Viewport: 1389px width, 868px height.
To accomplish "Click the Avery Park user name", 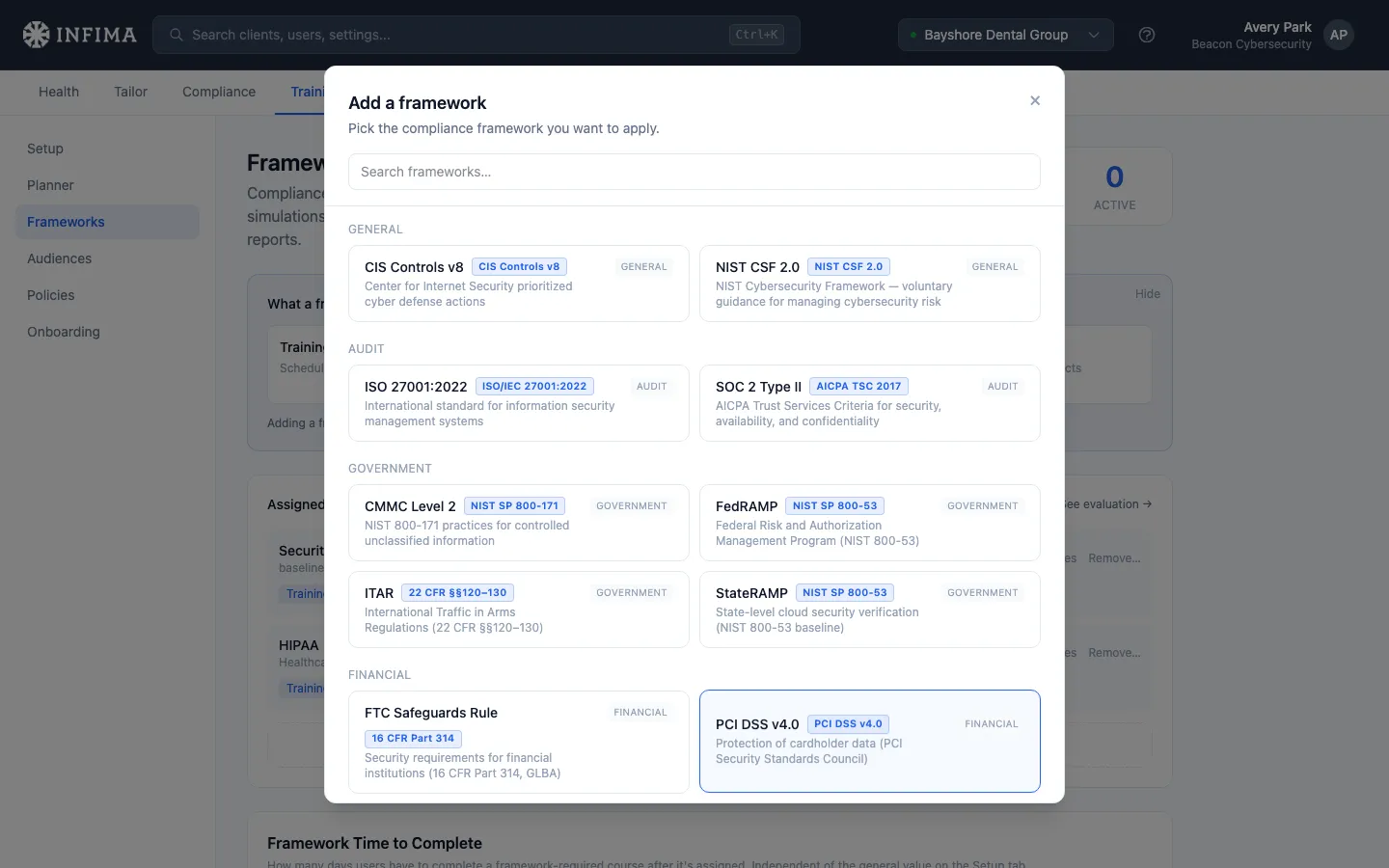I will tap(1277, 27).
